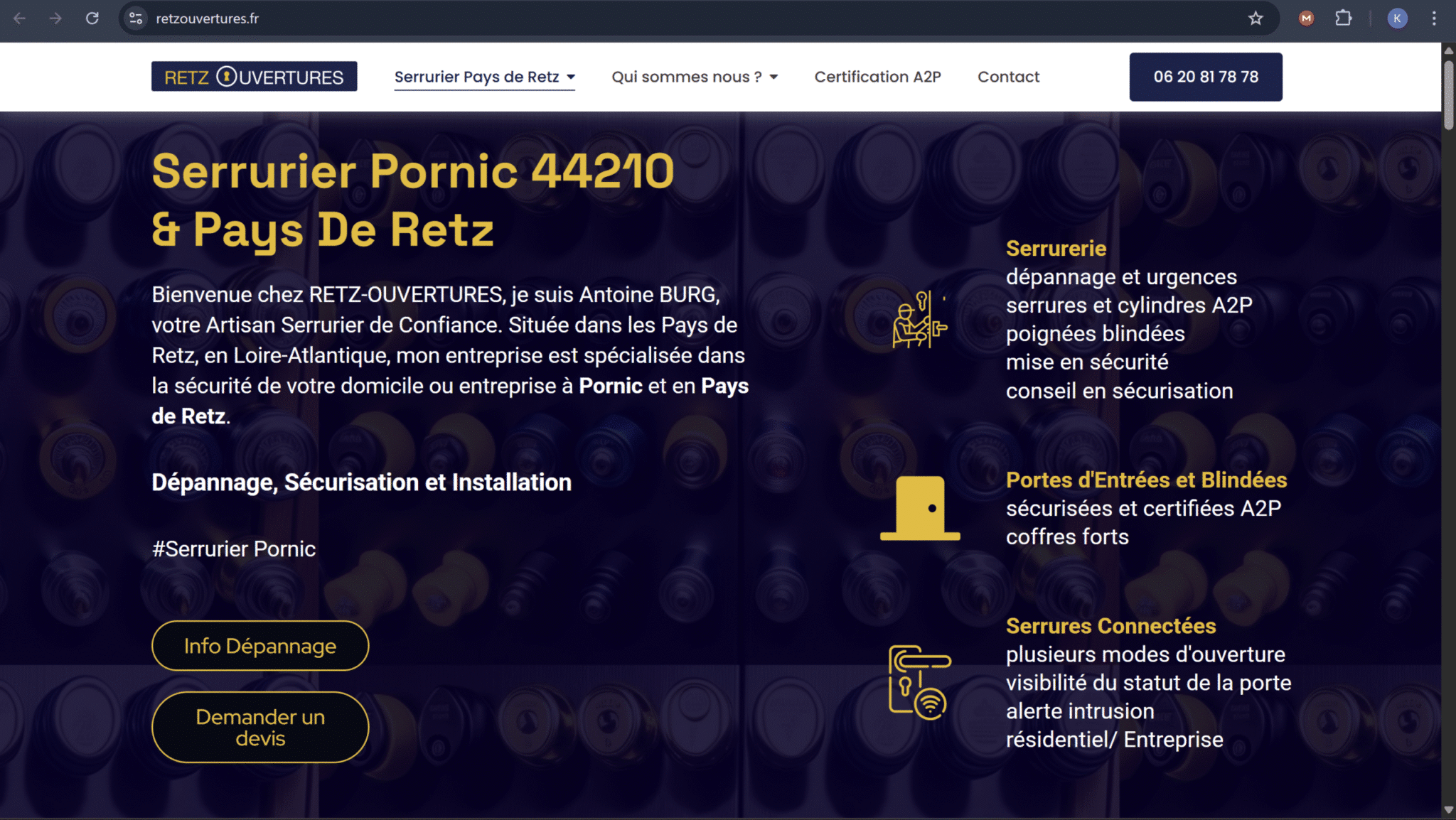The image size is (1456, 820).
Task: Click the locksmith worker icon
Action: pyautogui.click(x=920, y=320)
